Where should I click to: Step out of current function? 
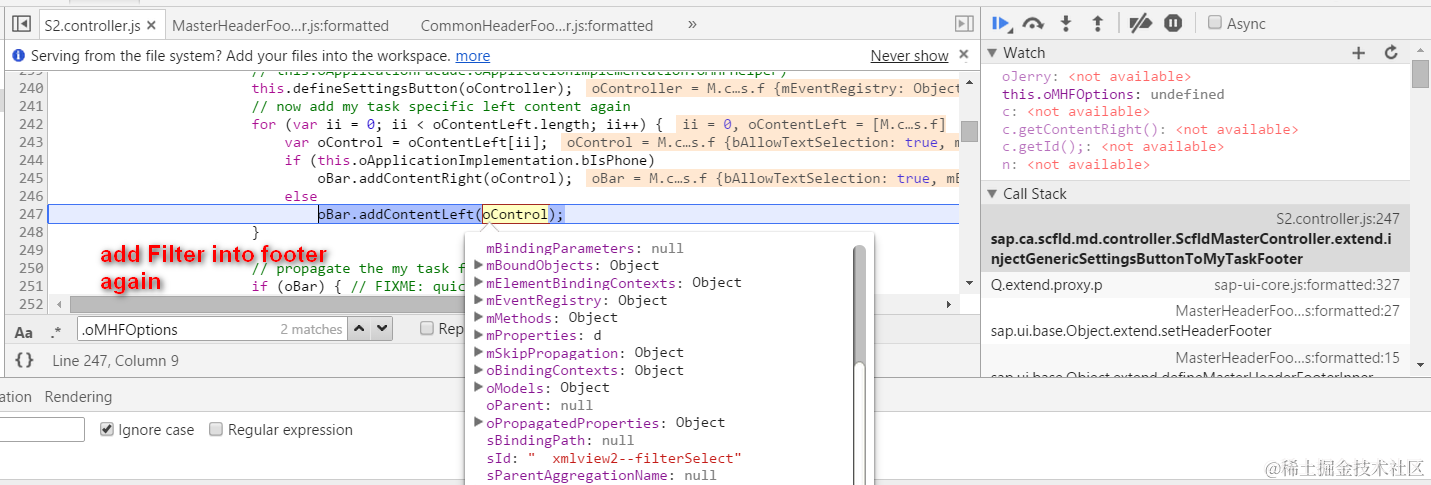(x=1097, y=23)
